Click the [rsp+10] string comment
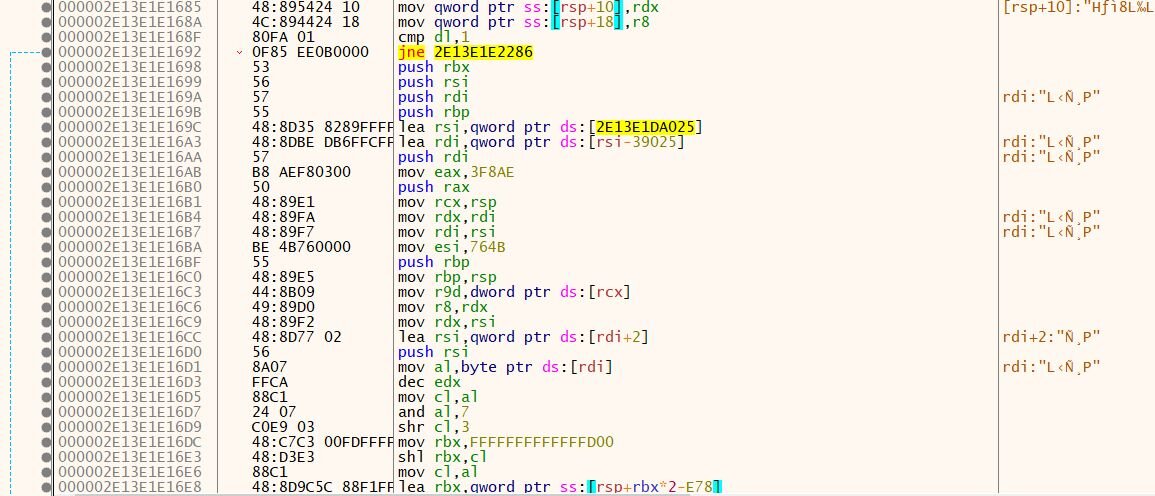The width and height of the screenshot is (1155, 496). pos(1076,7)
